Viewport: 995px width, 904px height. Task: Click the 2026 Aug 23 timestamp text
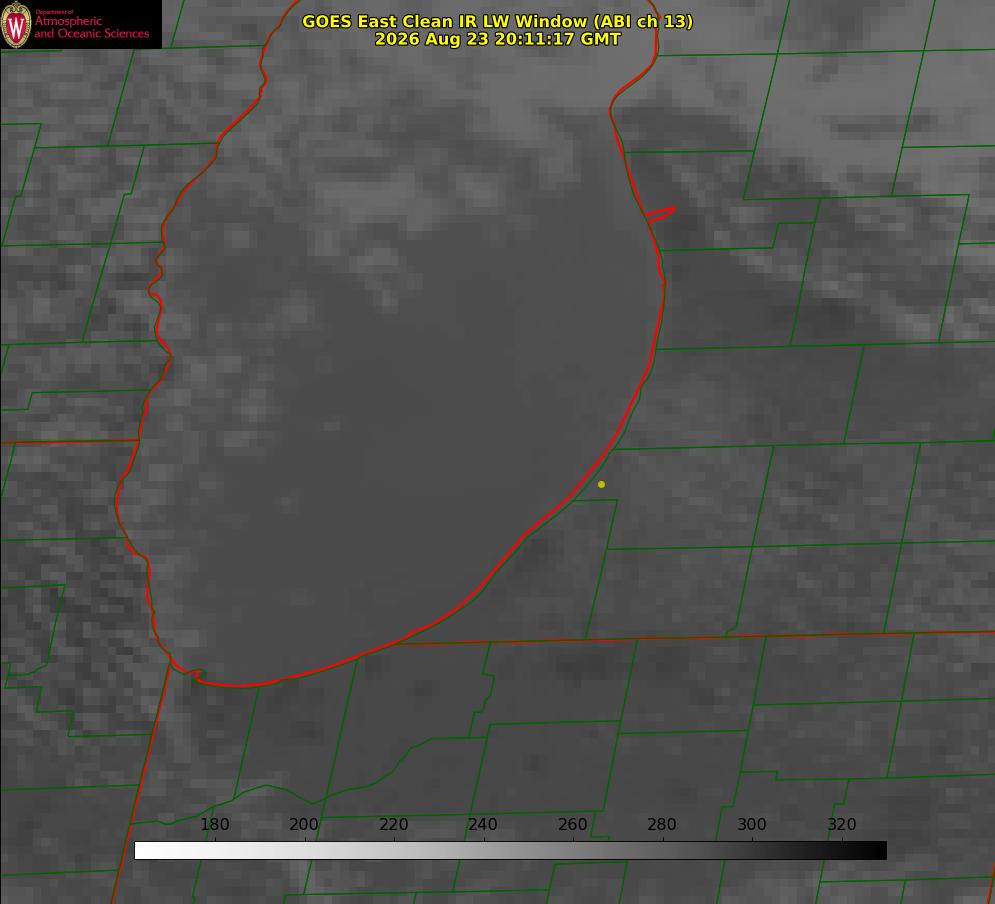498,39
